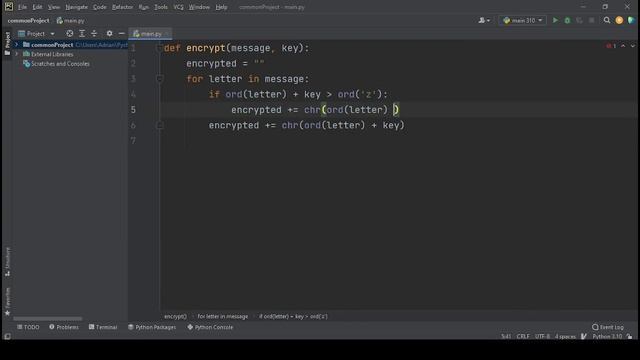The image size is (640, 360).
Task: Collapse the def encrypt fold marker on line 1
Action: [x=159, y=48]
